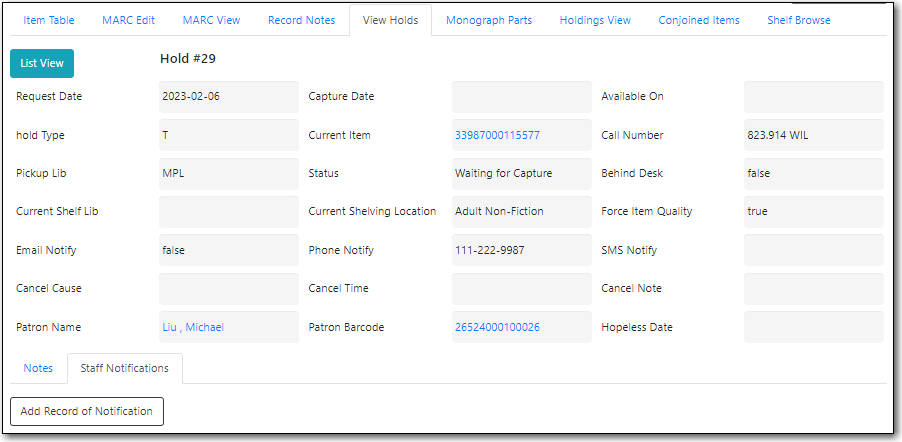
Task: Click the List View button
Action: click(42, 63)
